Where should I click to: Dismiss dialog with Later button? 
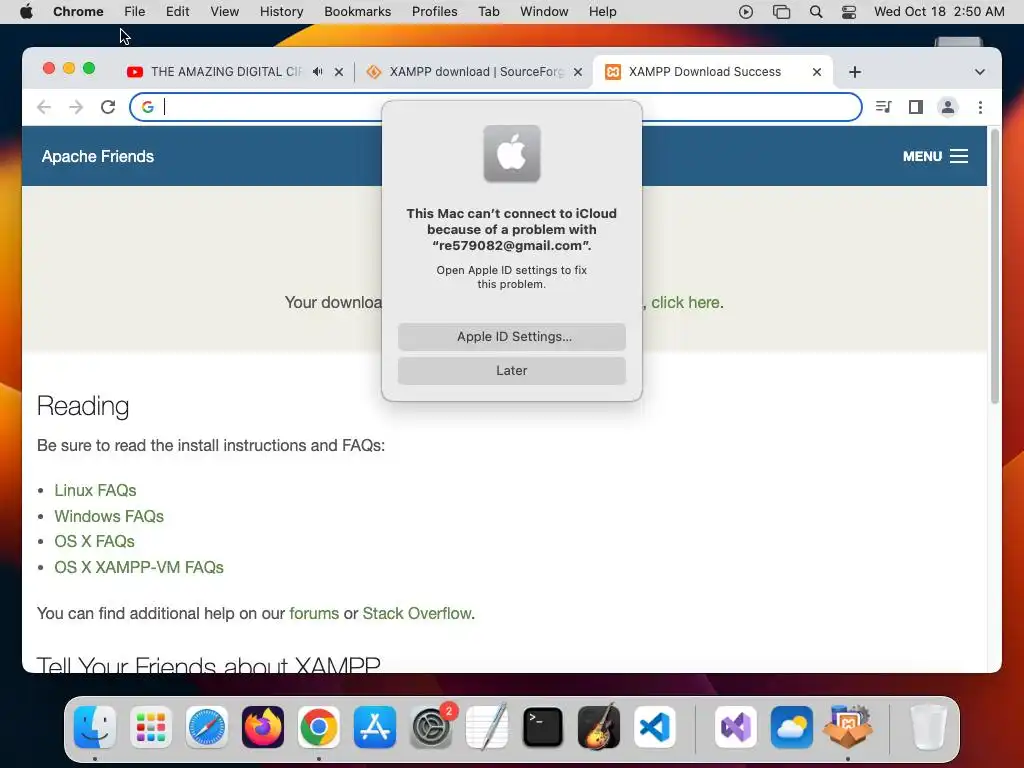(512, 370)
